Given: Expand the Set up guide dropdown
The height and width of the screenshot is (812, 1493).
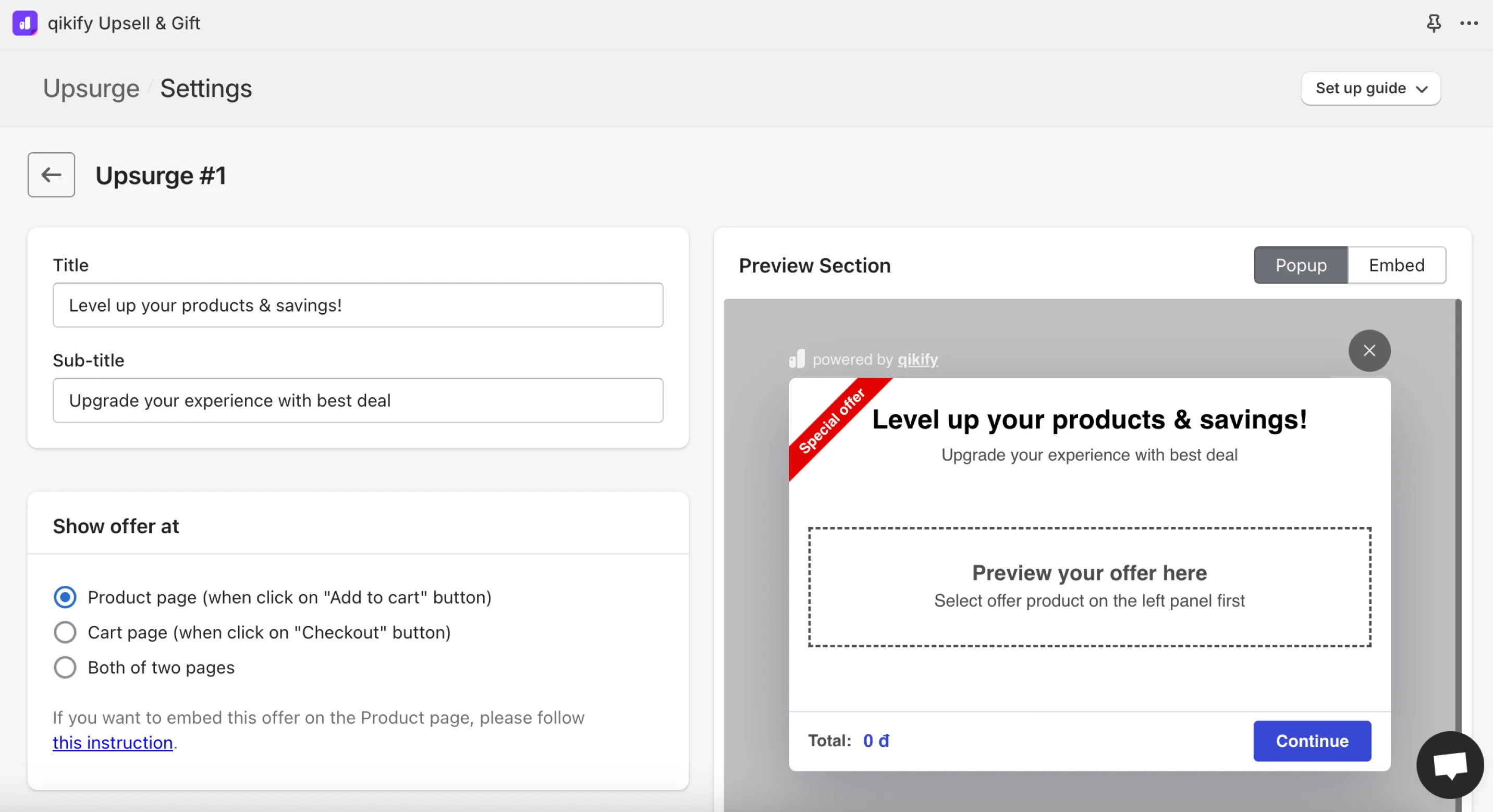Looking at the screenshot, I should pyautogui.click(x=1370, y=88).
